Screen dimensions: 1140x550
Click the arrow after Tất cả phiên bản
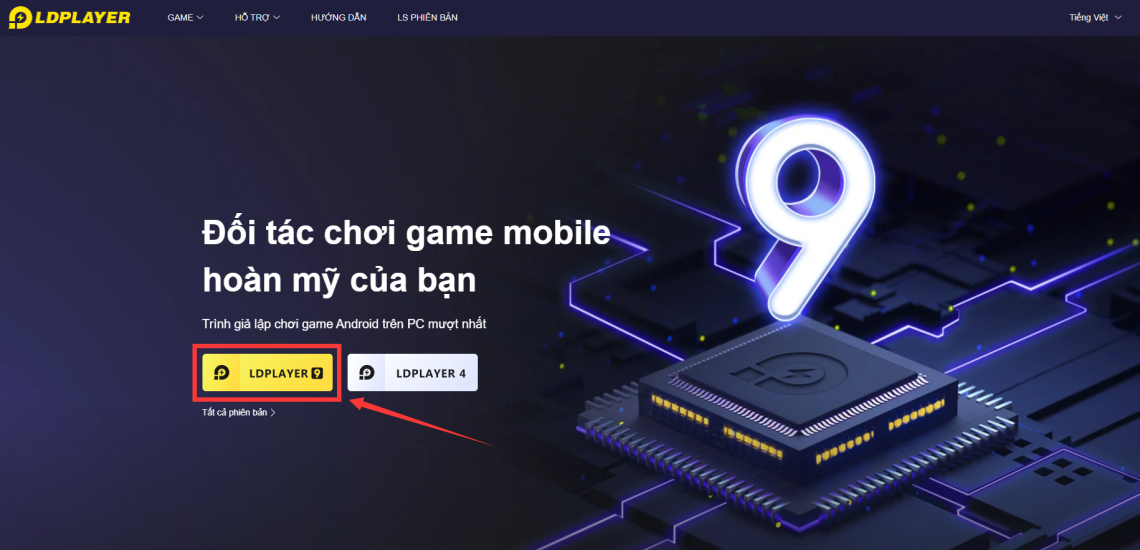[273, 412]
